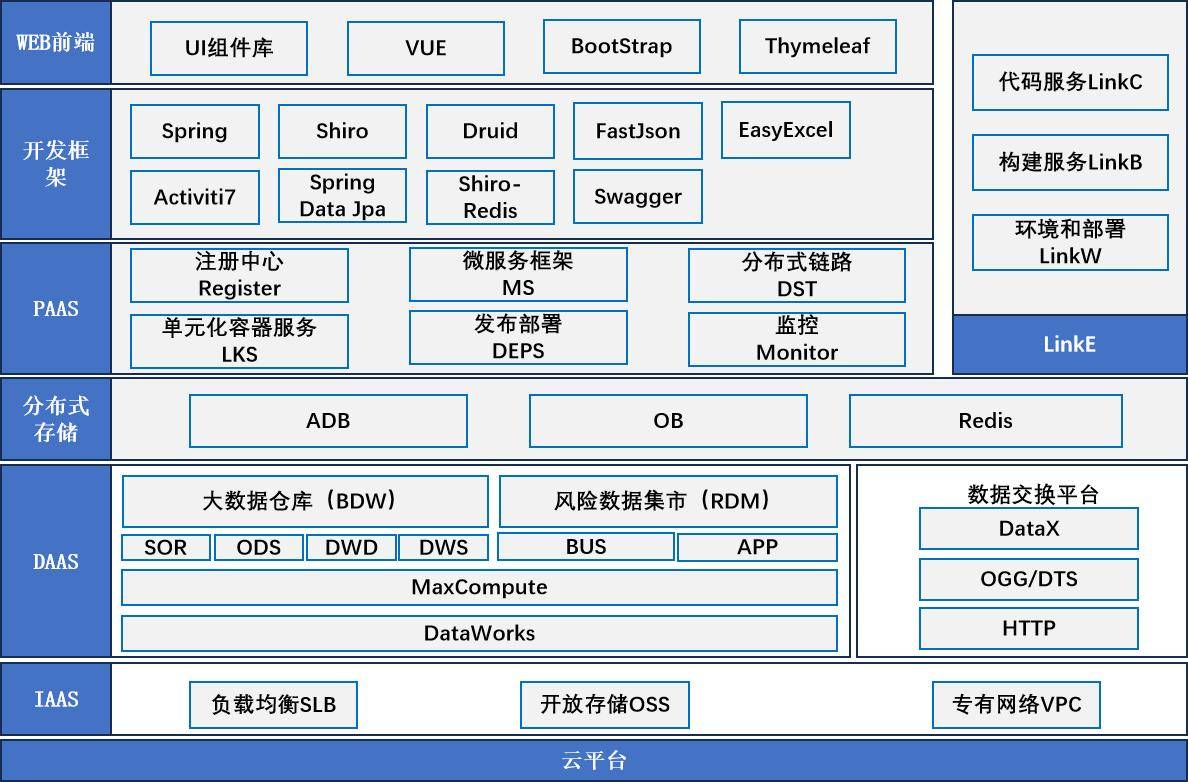
Task: Click the LinkE blue bar
Action: pyautogui.click(x=1070, y=344)
